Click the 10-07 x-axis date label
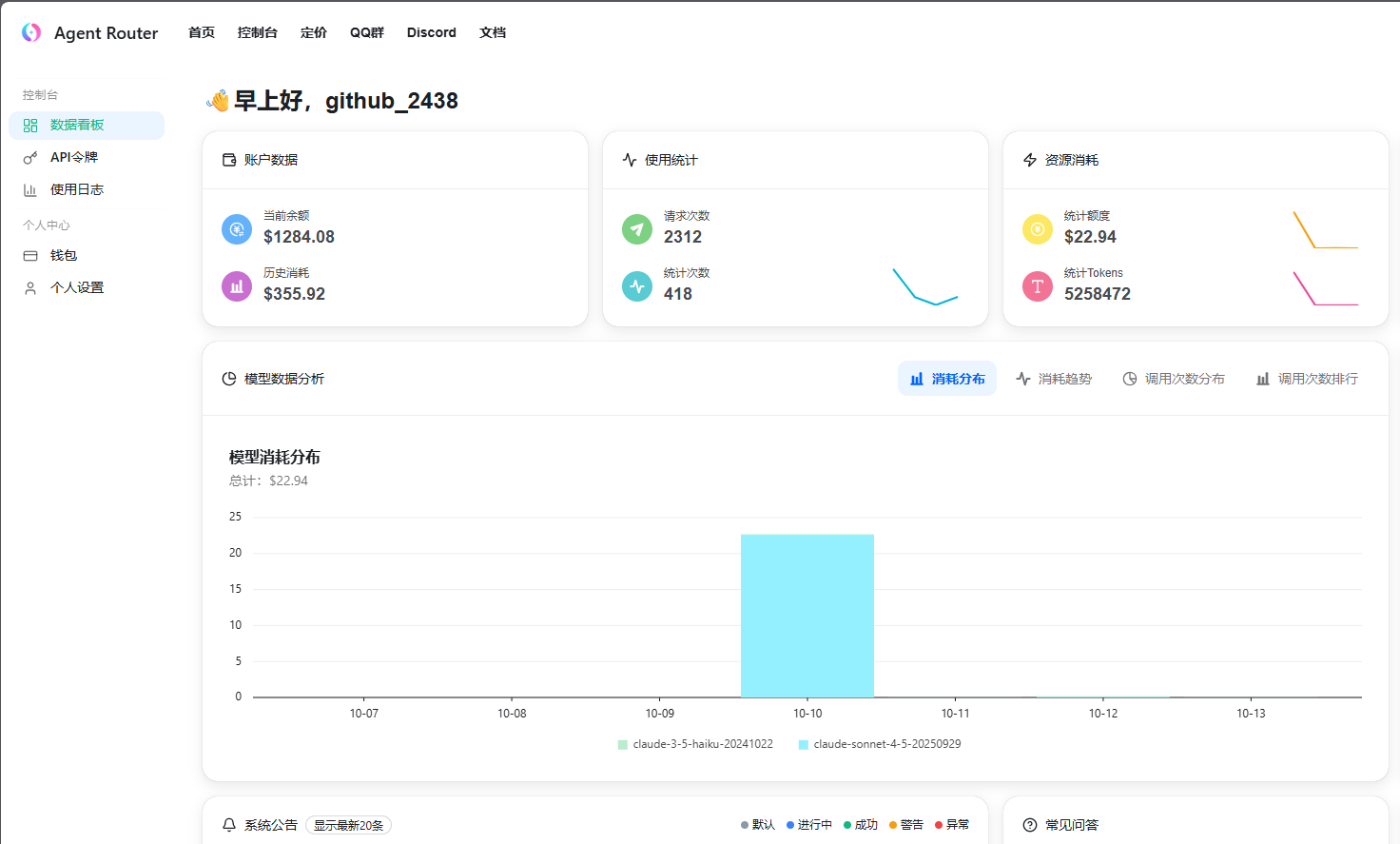1400x844 pixels. point(364,714)
